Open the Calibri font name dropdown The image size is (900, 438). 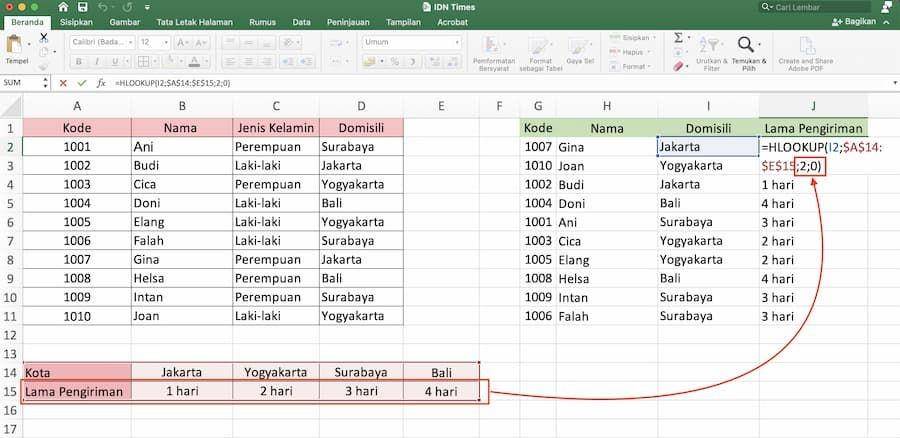tap(103, 42)
